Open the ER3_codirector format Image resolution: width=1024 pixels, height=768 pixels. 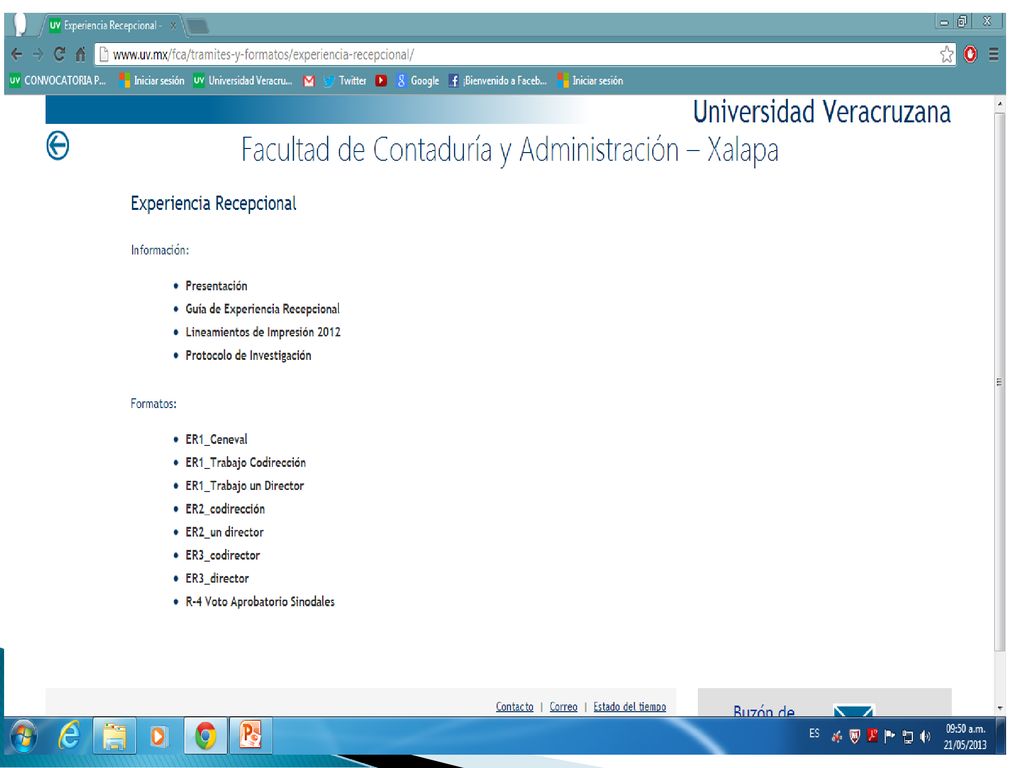[x=223, y=555]
